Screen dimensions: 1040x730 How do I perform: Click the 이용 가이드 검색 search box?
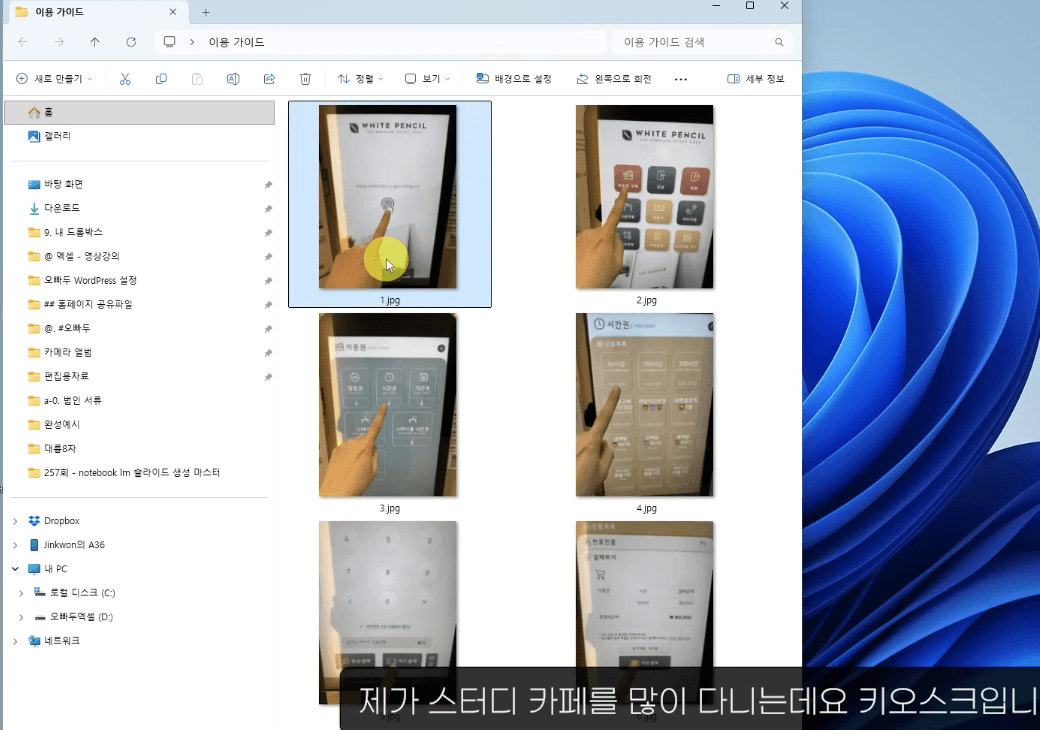point(700,42)
